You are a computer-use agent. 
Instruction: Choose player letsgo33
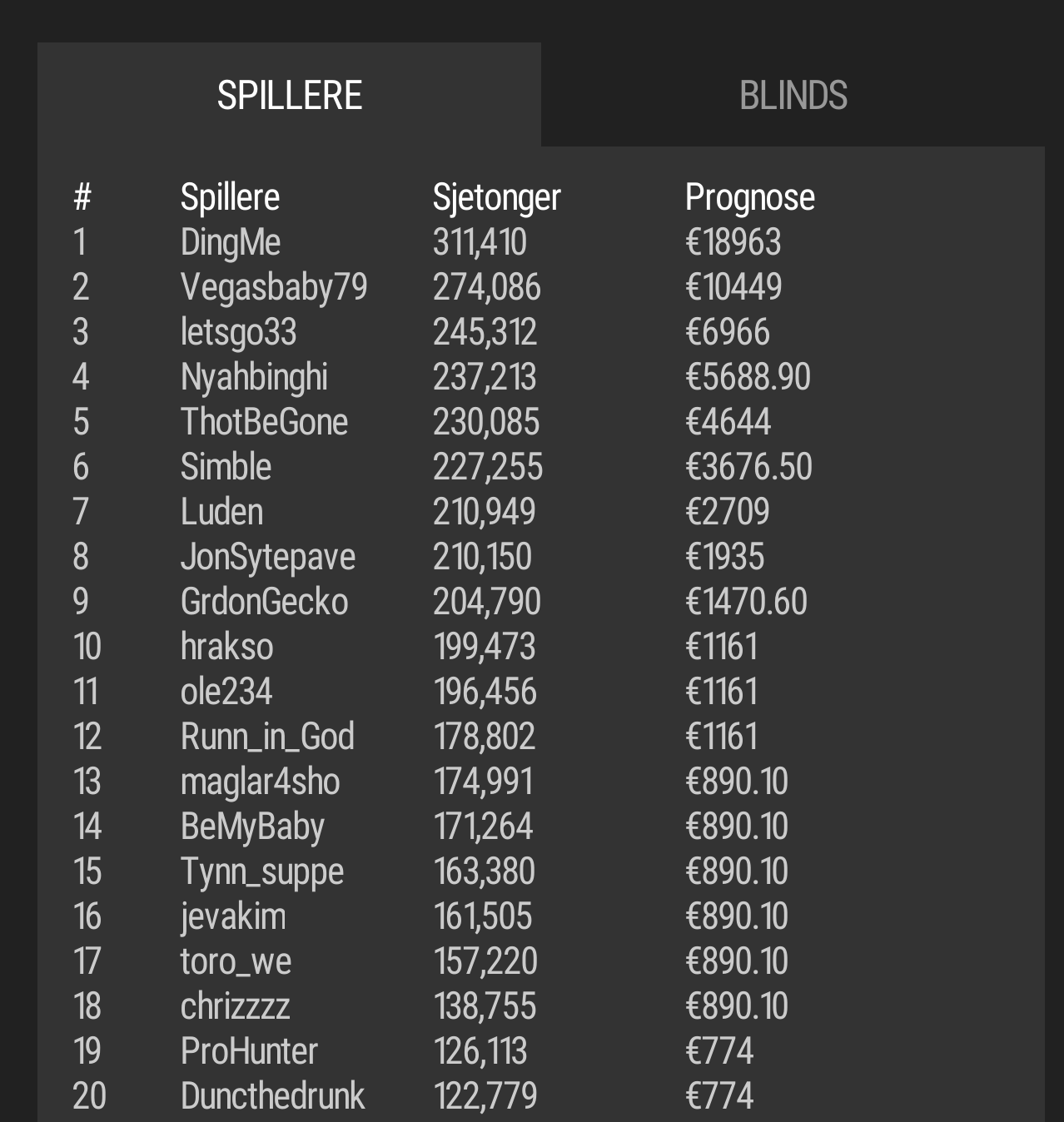[238, 332]
